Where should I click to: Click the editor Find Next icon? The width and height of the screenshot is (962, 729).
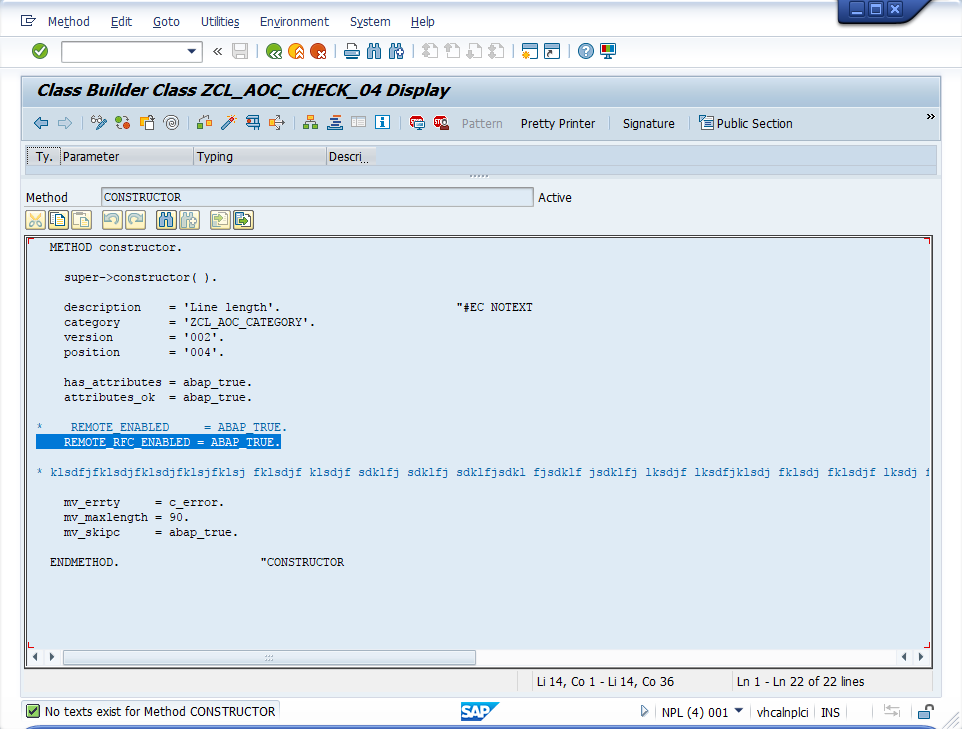click(189, 220)
